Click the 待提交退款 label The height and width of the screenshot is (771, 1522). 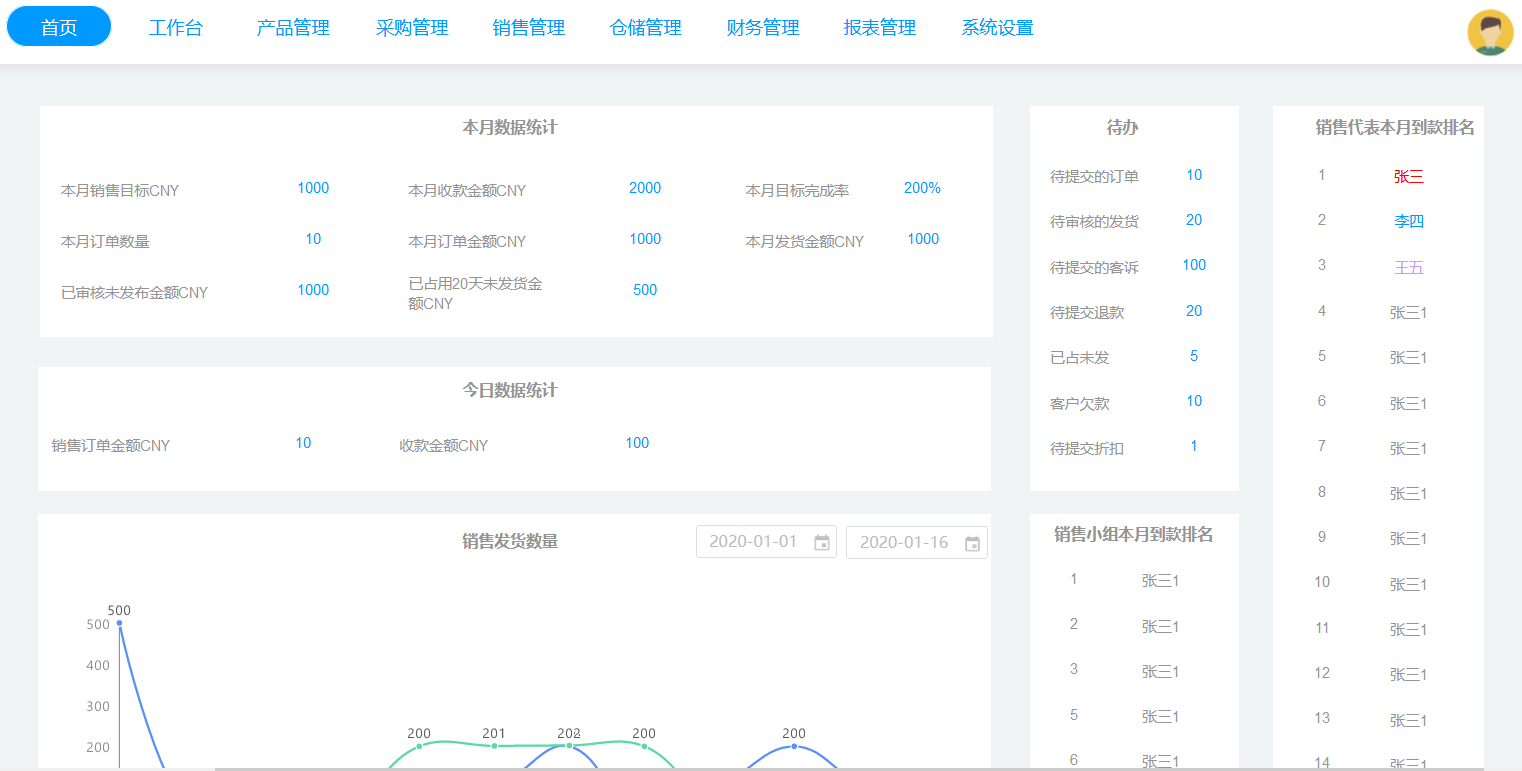tap(1087, 313)
